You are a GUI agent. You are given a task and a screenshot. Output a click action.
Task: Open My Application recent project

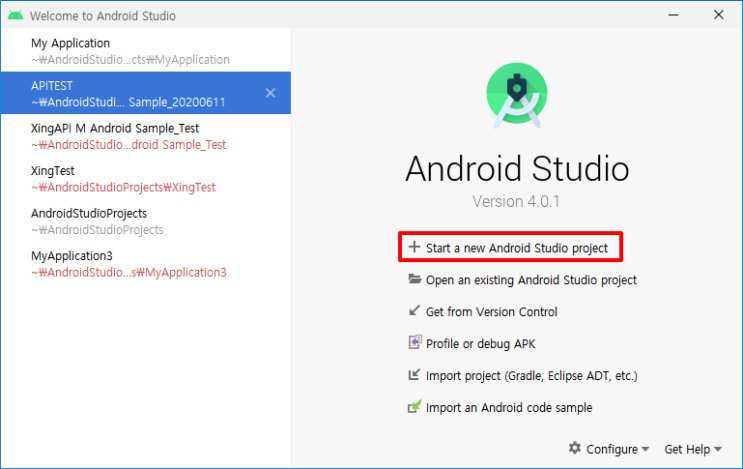146,51
